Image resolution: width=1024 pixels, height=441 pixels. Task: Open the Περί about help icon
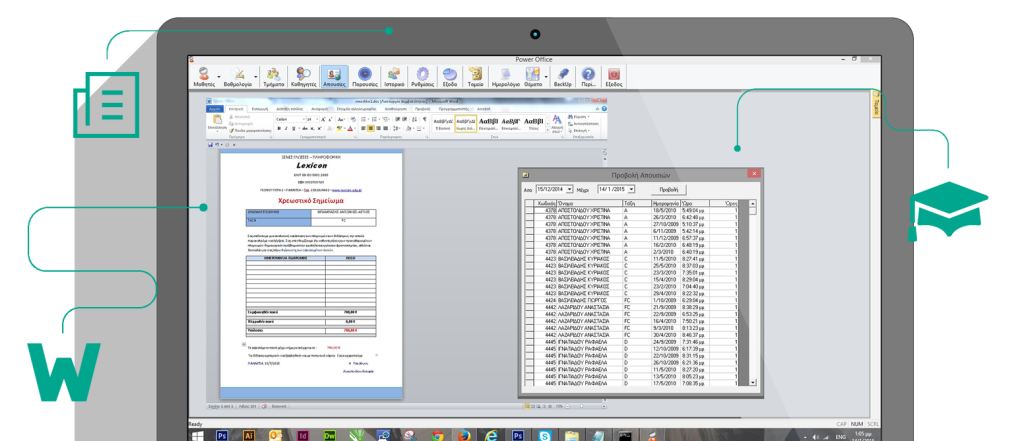pyautogui.click(x=588, y=76)
